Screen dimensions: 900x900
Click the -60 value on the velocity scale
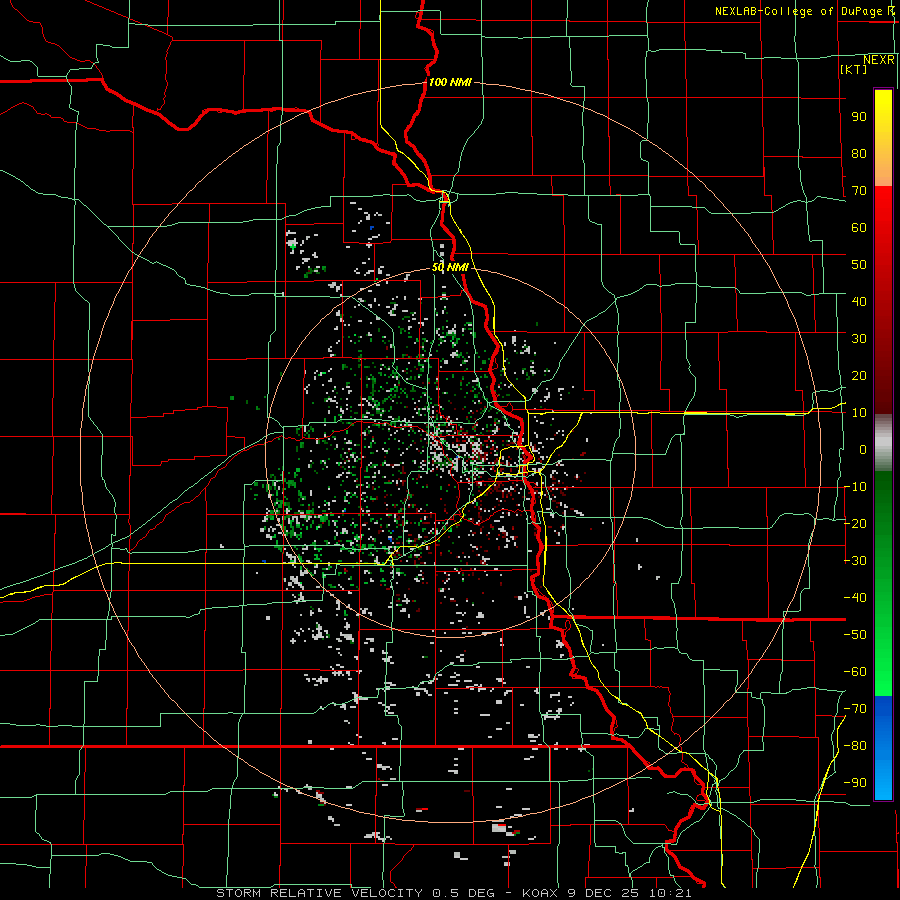point(855,672)
